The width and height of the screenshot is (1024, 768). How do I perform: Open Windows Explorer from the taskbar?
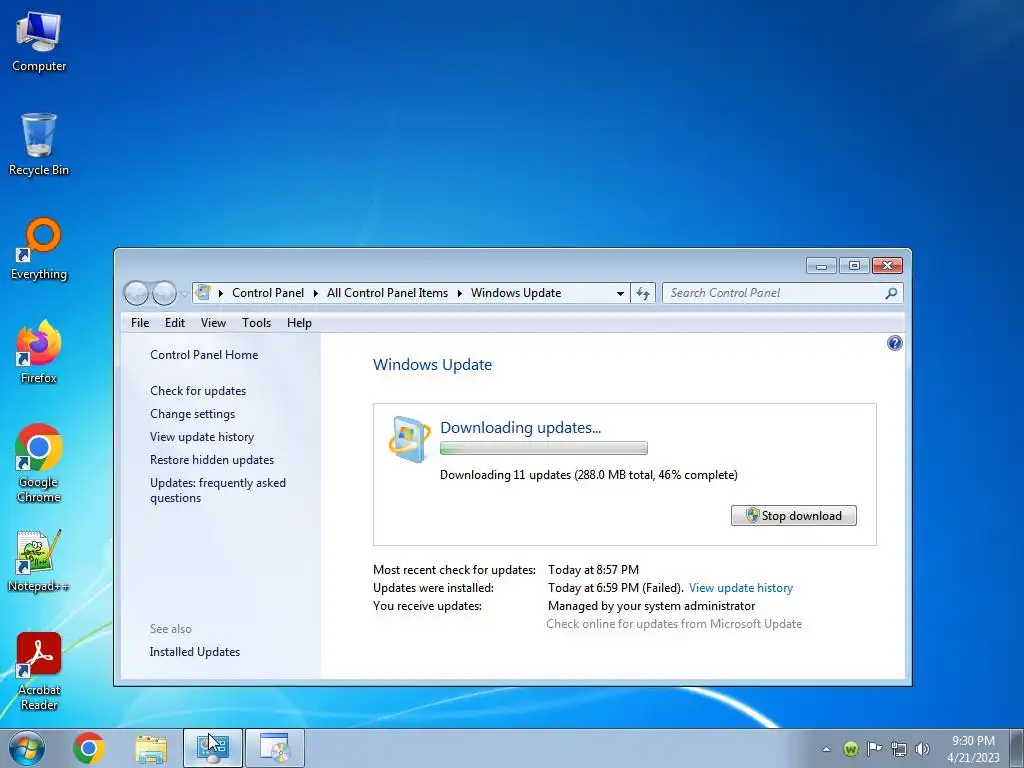[x=151, y=748]
